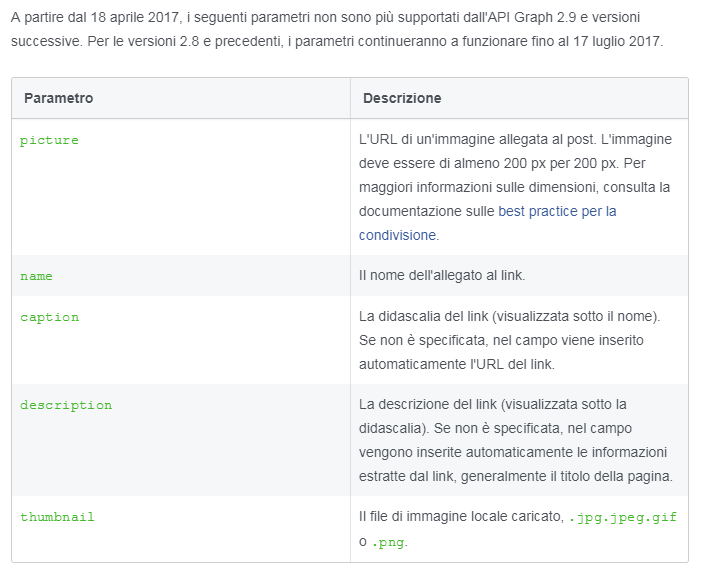Select the name parameter code text
Viewport: 703px width, 586px height.
[x=37, y=275]
